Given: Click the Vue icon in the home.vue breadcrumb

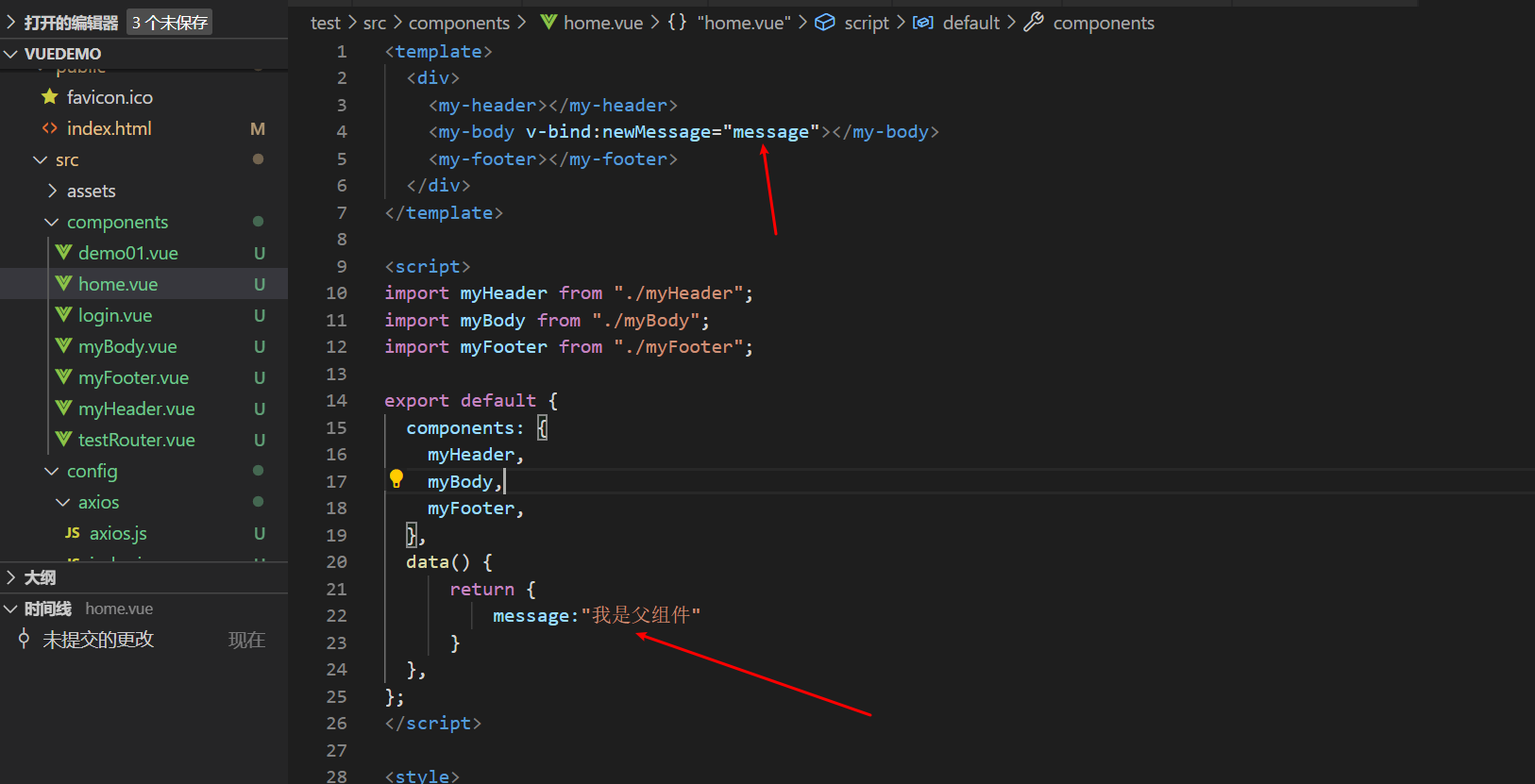Looking at the screenshot, I should tap(548, 22).
